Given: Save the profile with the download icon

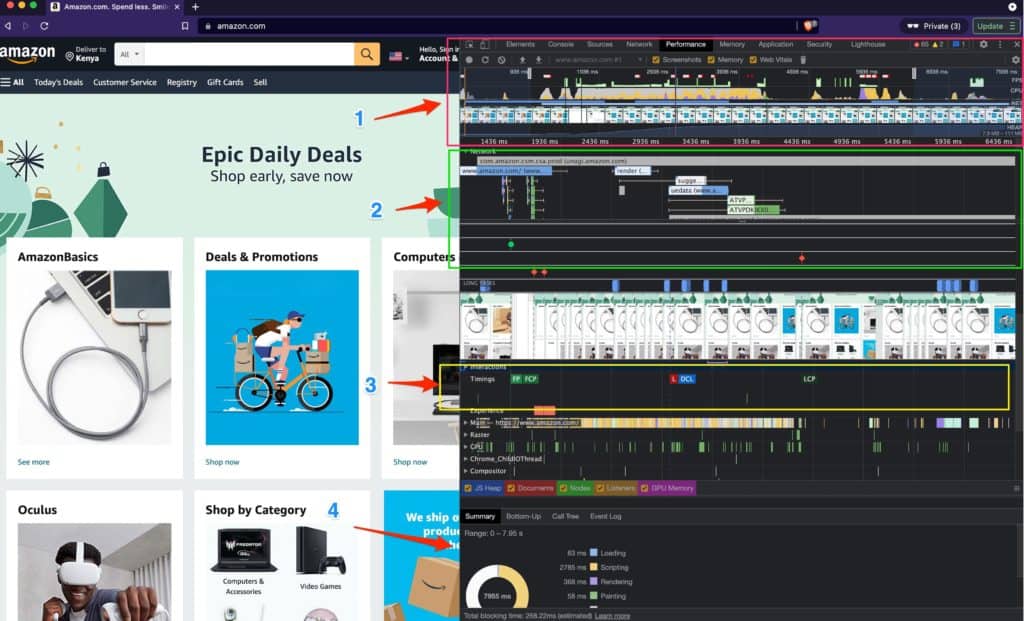Looking at the screenshot, I should point(539,59).
